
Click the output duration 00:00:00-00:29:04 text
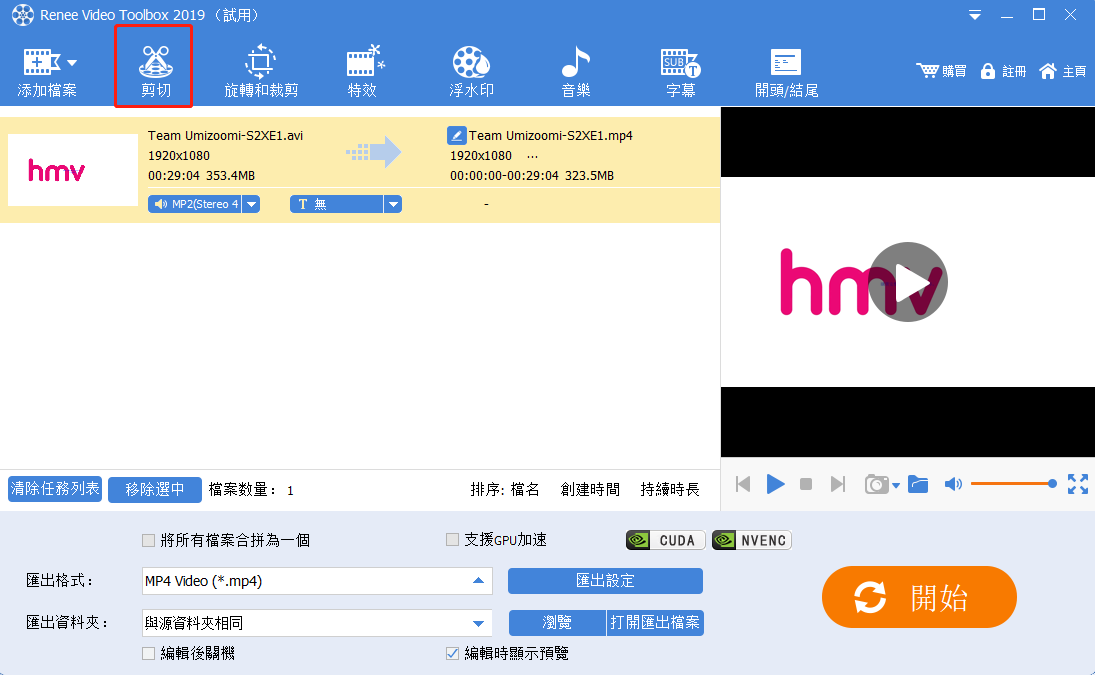pyautogui.click(x=504, y=176)
